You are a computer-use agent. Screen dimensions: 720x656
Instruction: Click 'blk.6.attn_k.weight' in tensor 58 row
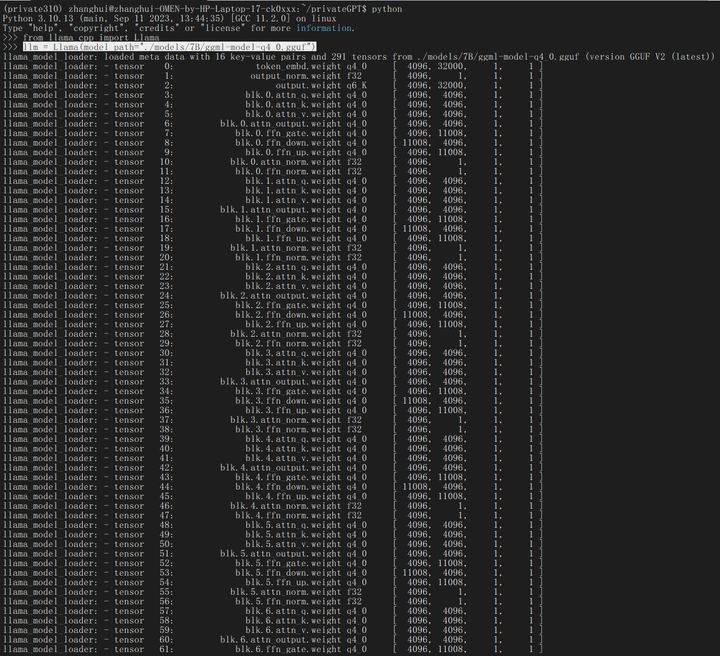point(293,621)
